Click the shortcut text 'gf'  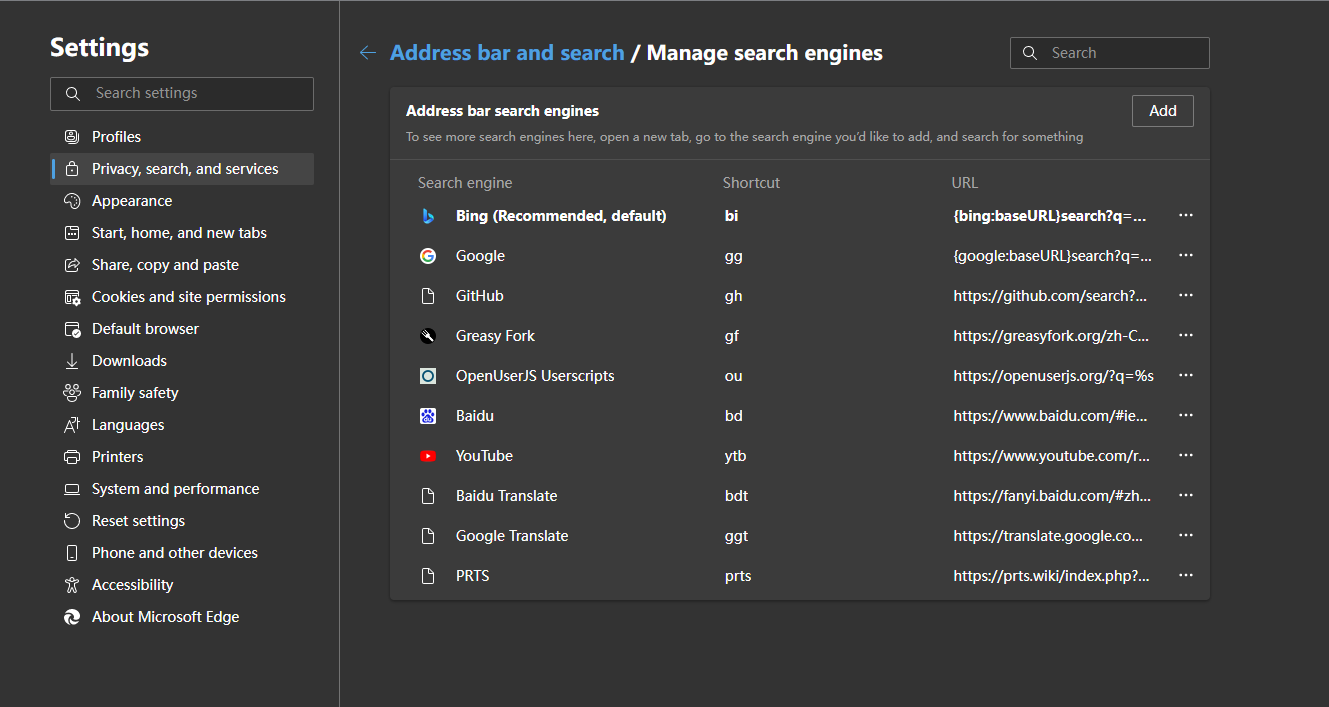(732, 336)
